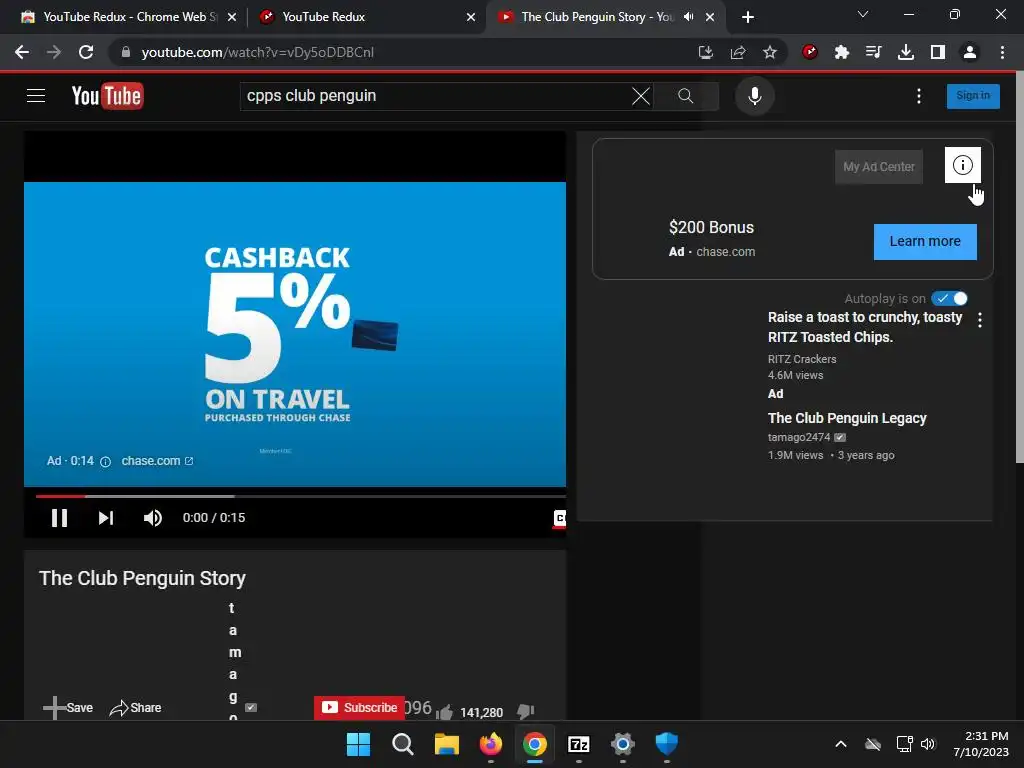The height and width of the screenshot is (768, 1024).
Task: Like the video with thumbs up
Action: (444, 712)
